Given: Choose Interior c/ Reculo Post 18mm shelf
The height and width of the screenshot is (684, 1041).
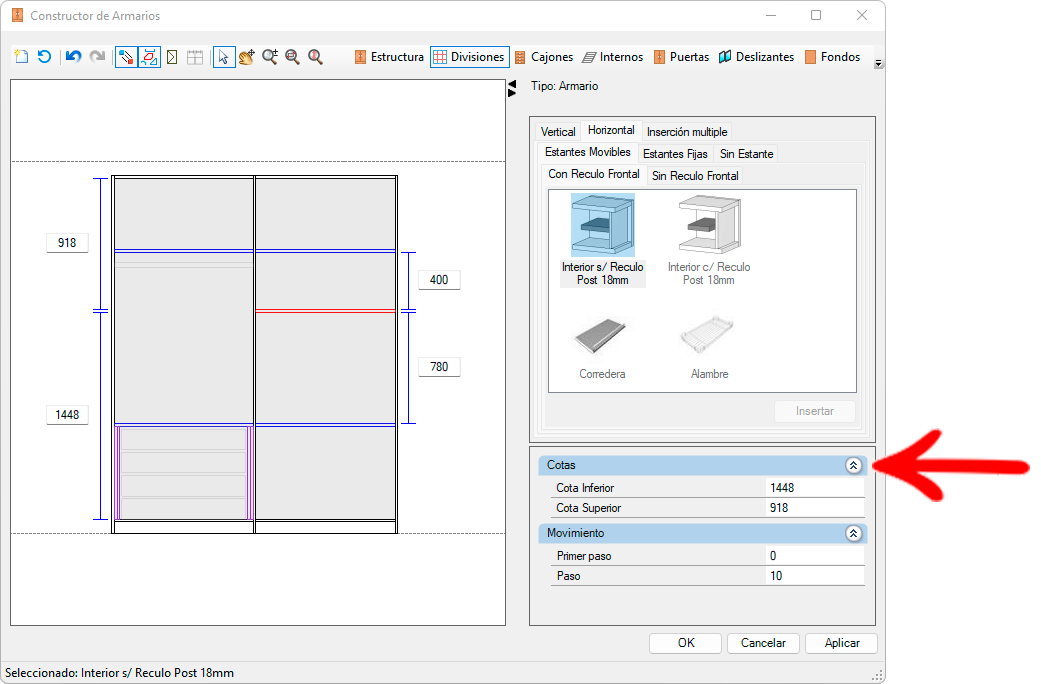Looking at the screenshot, I should coord(708,240).
